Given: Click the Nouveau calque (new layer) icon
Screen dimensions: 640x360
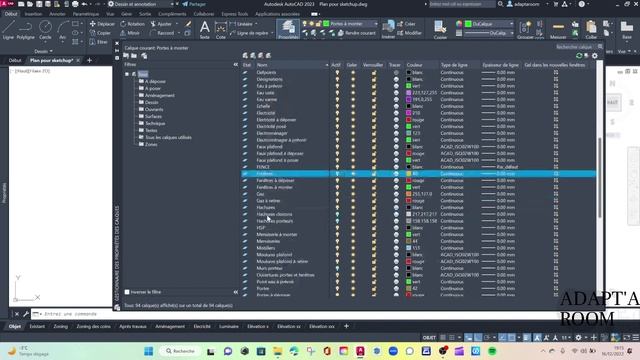Looking at the screenshot, I should pos(245,56).
